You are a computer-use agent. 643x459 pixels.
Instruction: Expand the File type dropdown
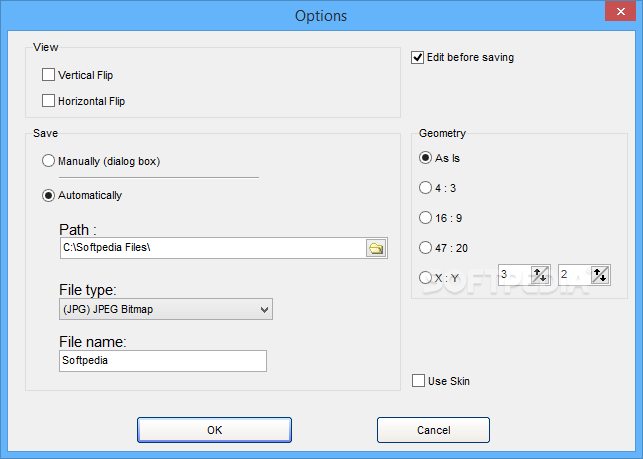pos(166,309)
